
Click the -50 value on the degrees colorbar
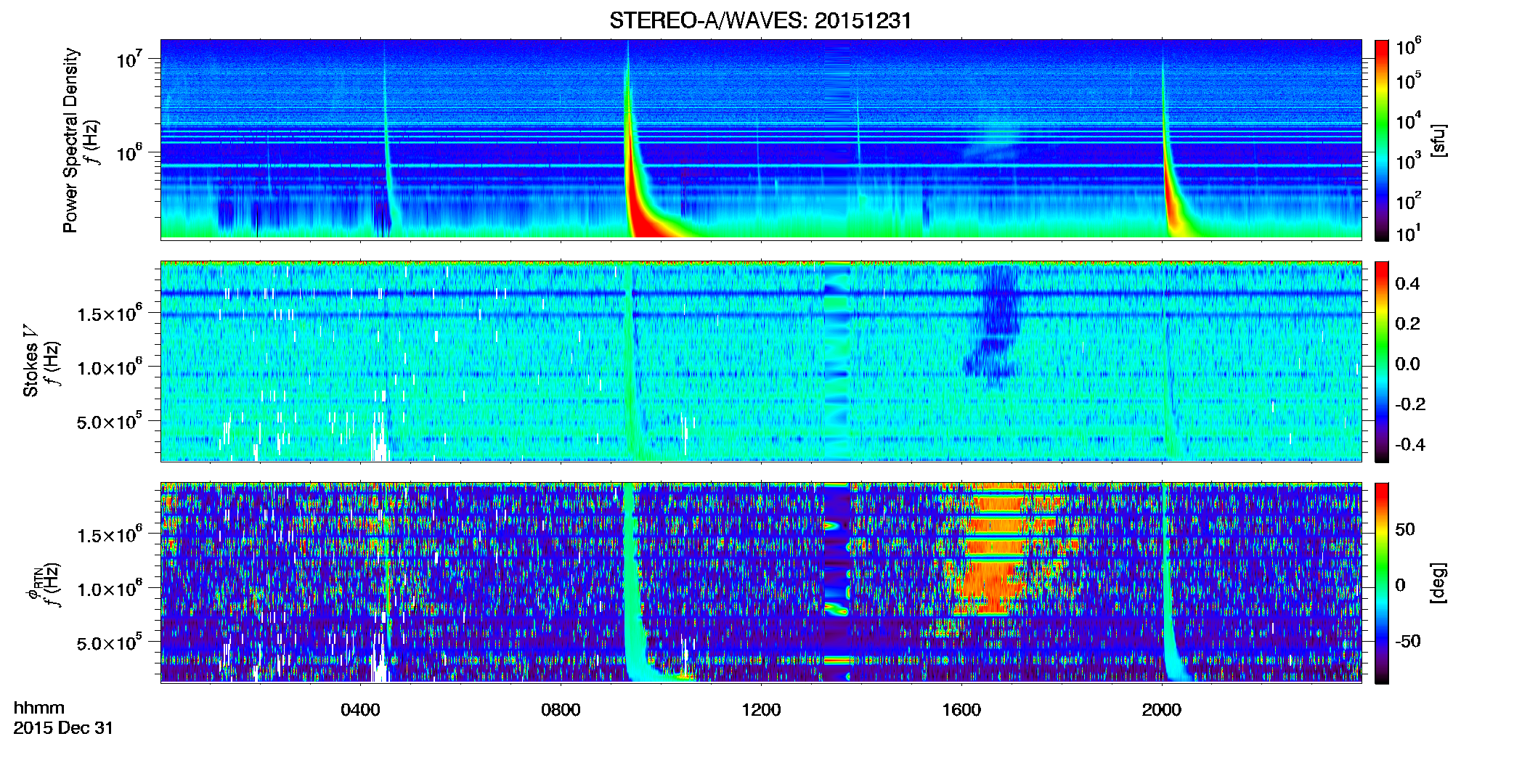pyautogui.click(x=1407, y=641)
